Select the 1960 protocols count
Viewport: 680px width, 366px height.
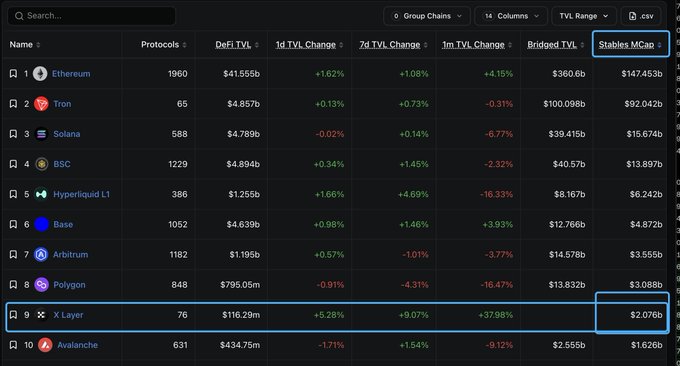pyautogui.click(x=178, y=74)
